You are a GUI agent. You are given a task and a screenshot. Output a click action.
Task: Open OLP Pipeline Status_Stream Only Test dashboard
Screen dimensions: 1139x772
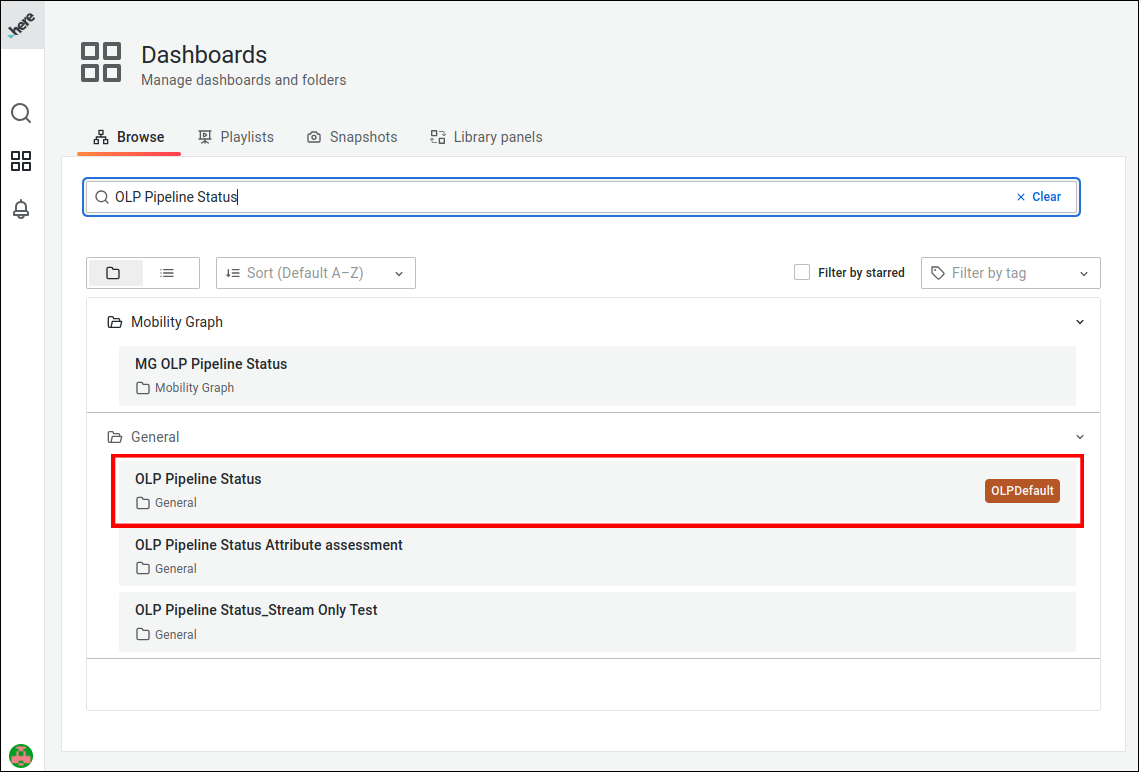pos(597,622)
